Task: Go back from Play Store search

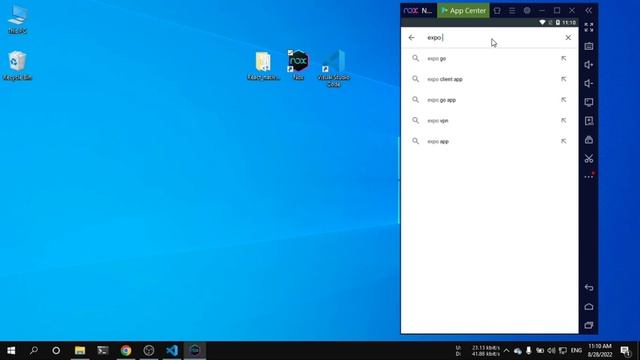Action: [411, 38]
